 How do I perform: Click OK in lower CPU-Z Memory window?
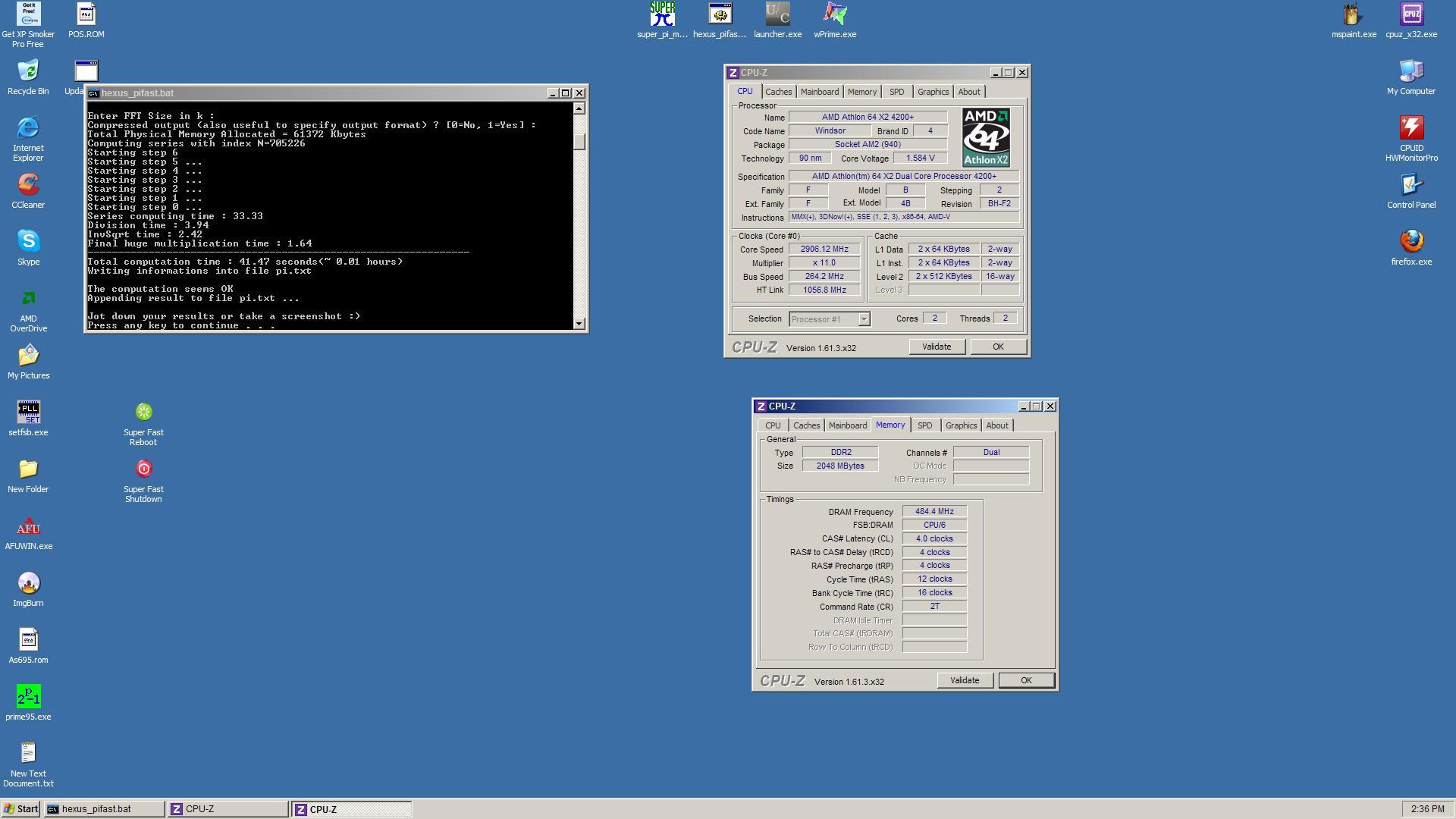coord(1026,680)
